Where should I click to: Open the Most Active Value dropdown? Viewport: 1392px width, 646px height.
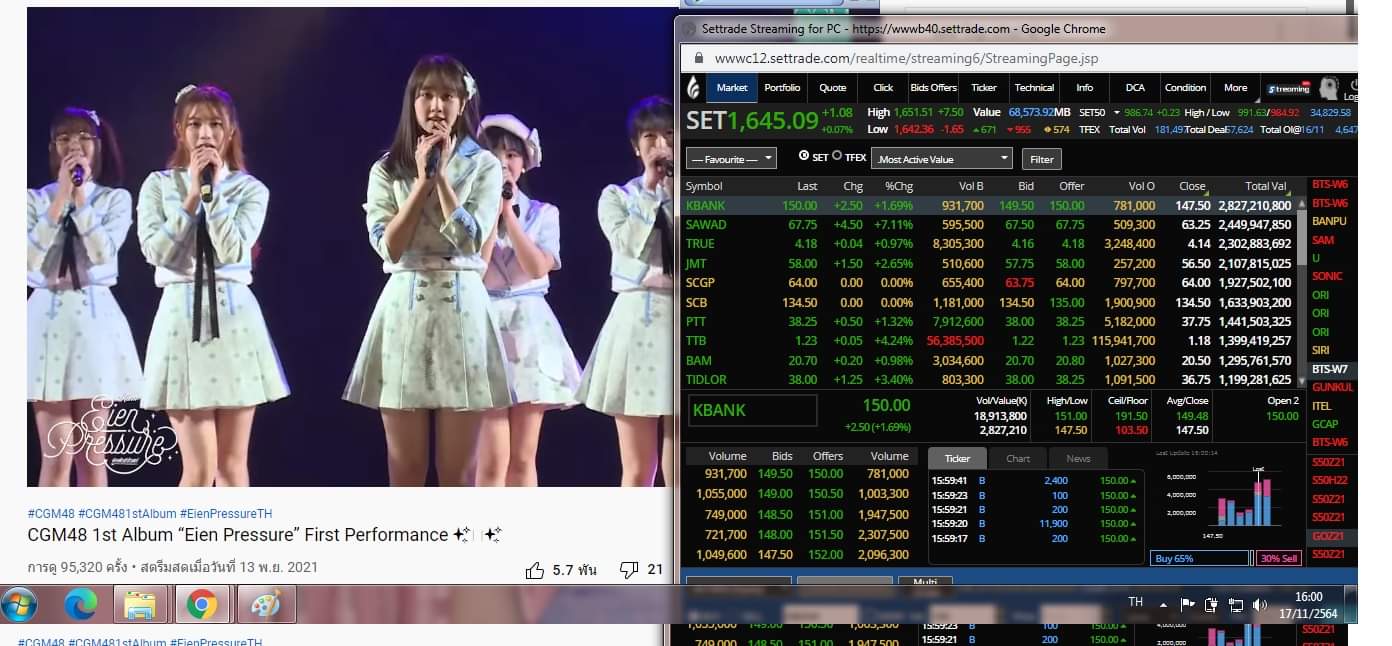[x=942, y=159]
